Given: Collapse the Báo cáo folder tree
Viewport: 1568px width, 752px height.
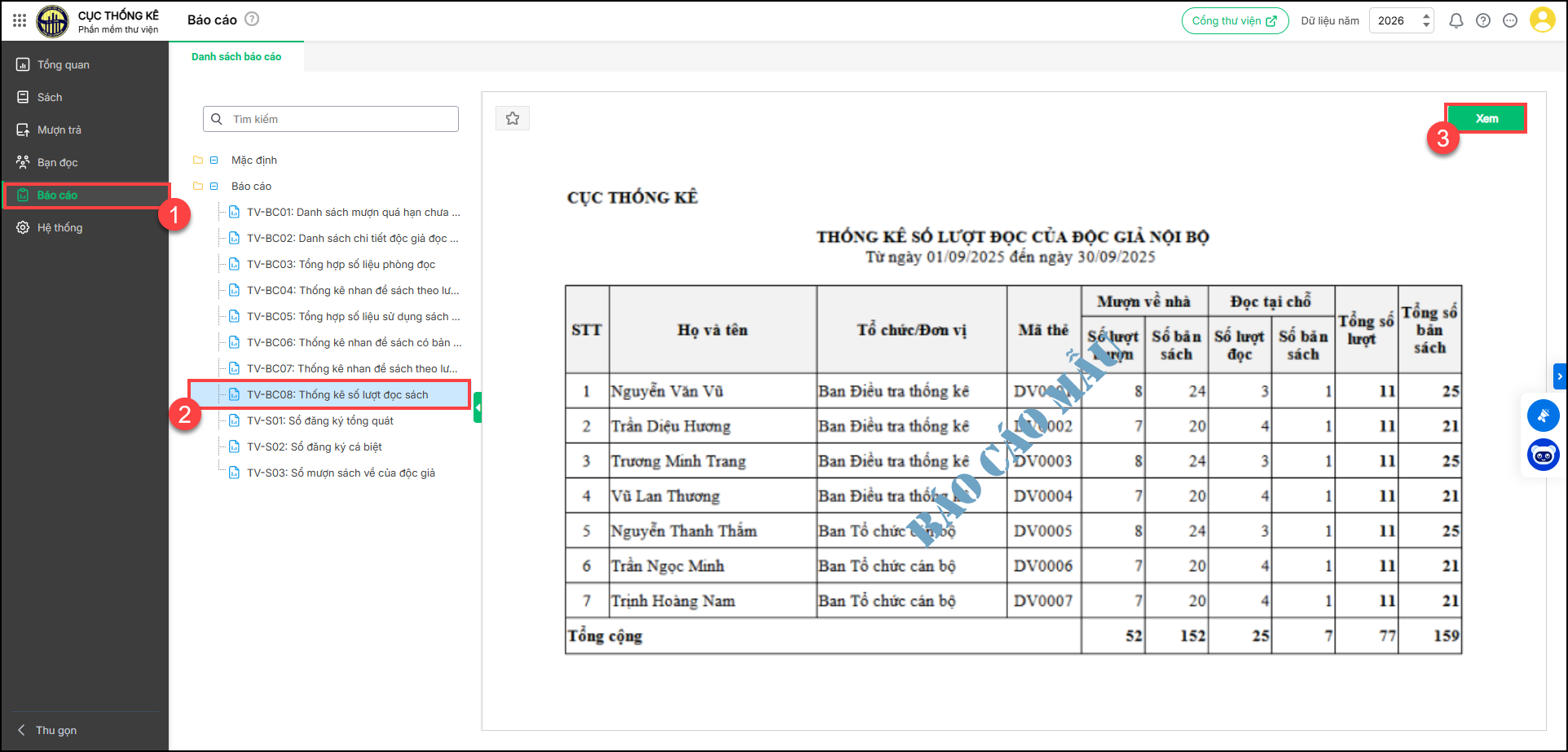Looking at the screenshot, I should 214,187.
